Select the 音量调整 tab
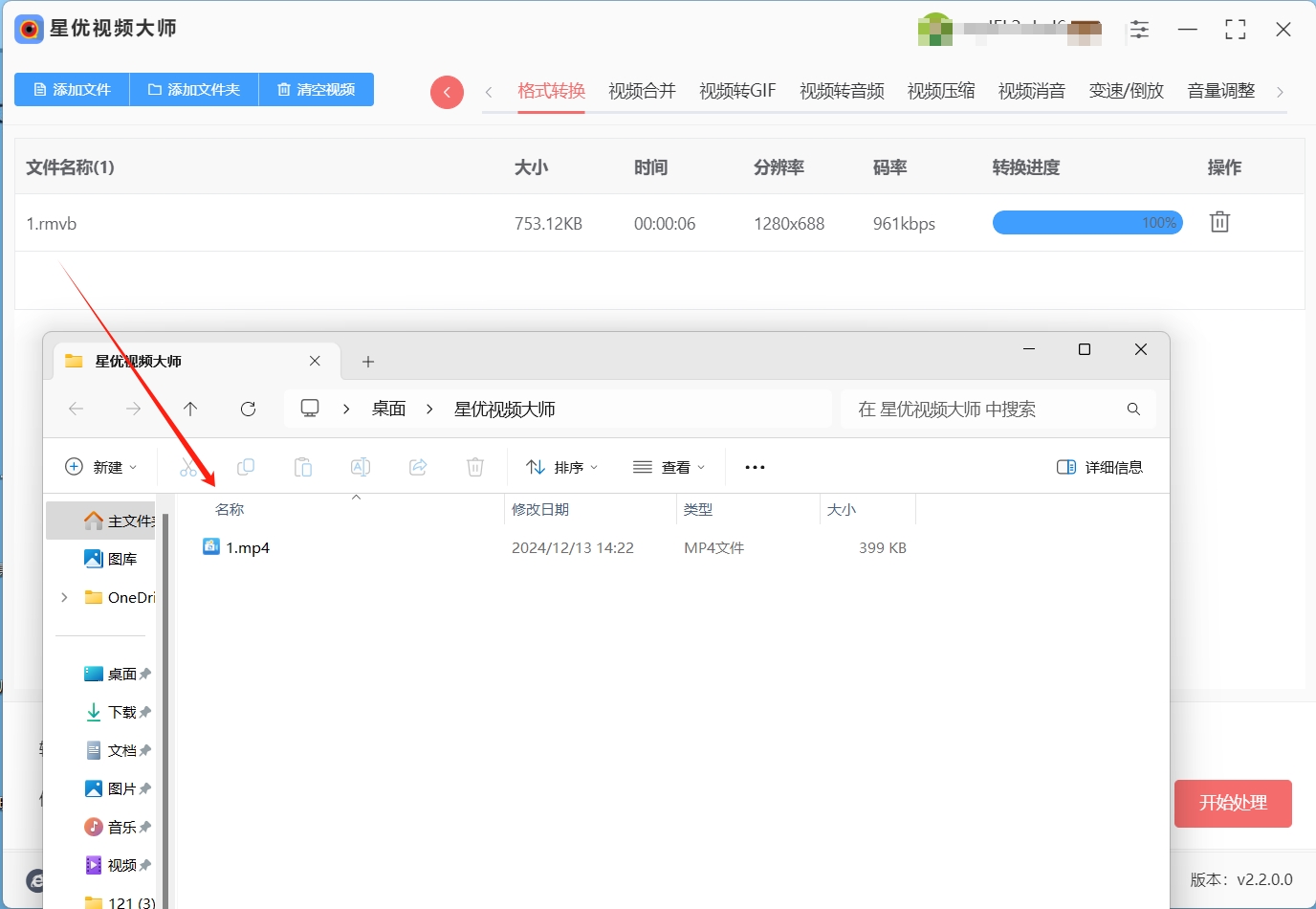Image resolution: width=1316 pixels, height=909 pixels. (x=1221, y=91)
